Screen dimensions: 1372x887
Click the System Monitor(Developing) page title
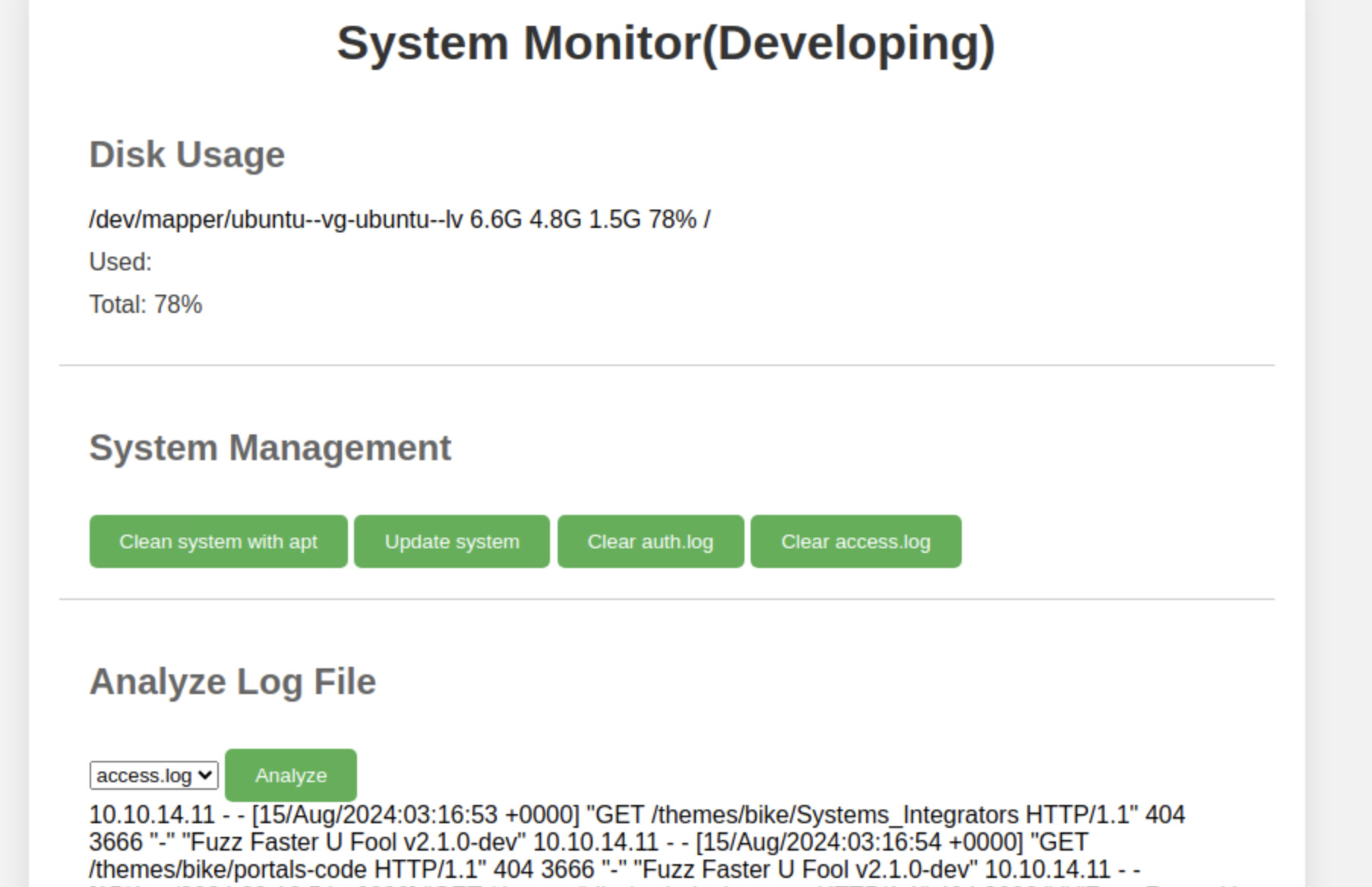tap(665, 43)
